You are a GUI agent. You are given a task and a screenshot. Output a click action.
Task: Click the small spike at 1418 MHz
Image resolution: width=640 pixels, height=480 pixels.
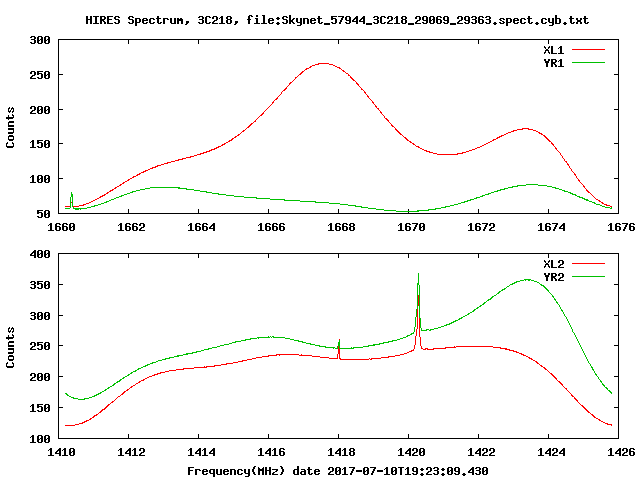(339, 349)
